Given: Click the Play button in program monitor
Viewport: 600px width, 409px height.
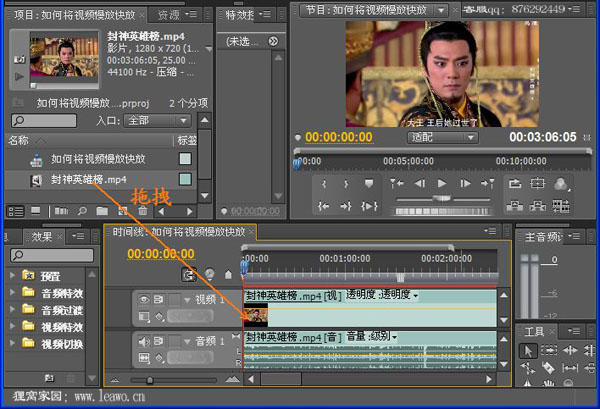Looking at the screenshot, I should pyautogui.click(x=442, y=184).
